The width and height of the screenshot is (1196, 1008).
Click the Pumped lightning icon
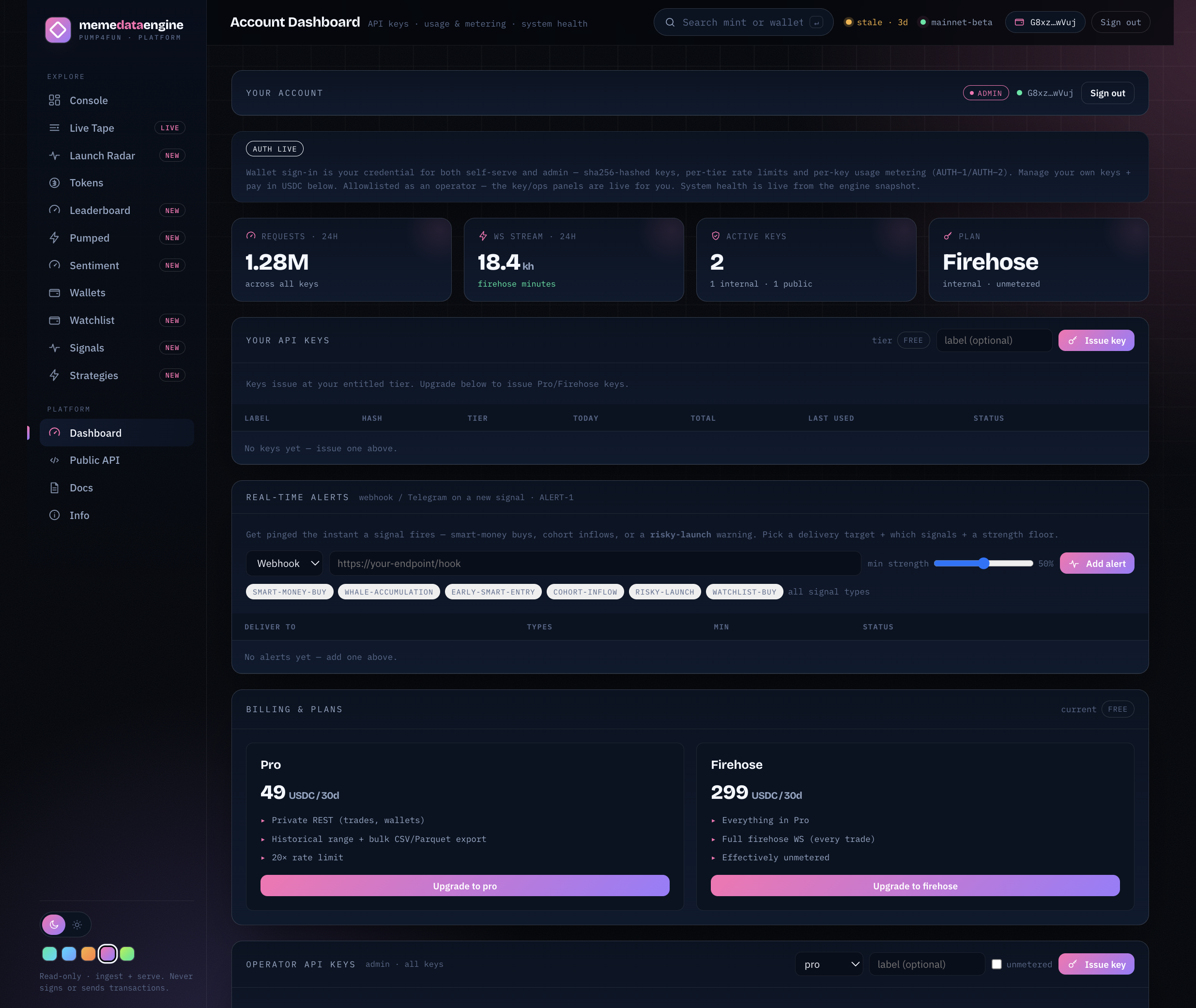[54, 238]
